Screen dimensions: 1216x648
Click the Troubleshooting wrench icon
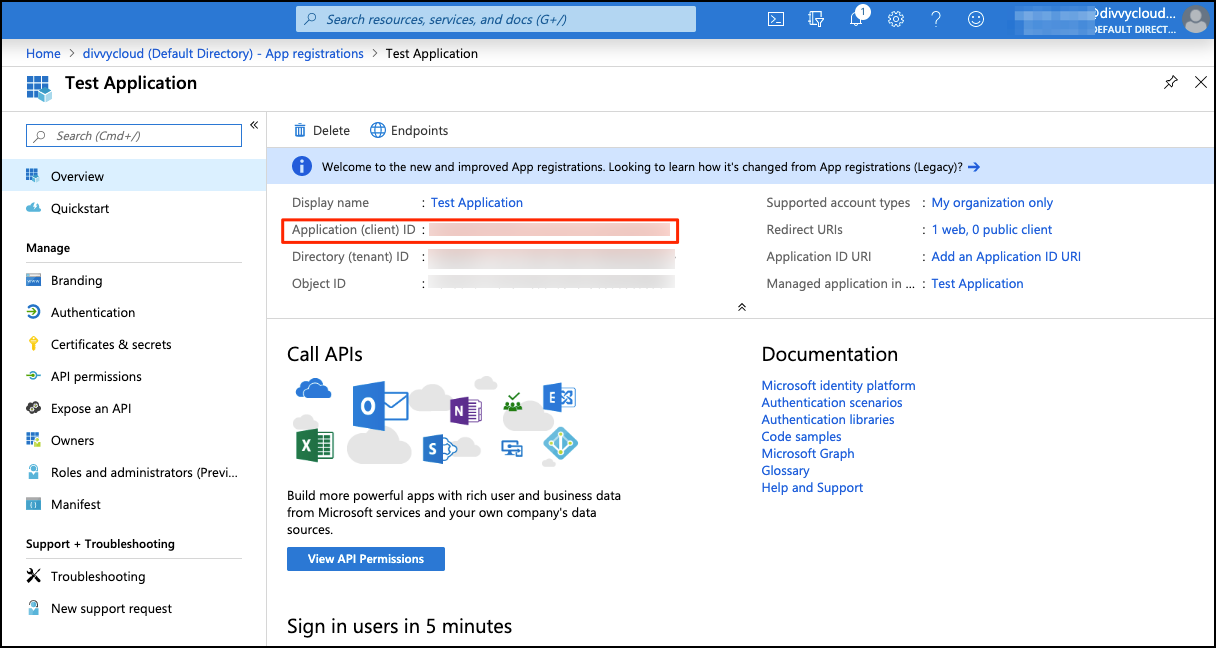tap(33, 576)
